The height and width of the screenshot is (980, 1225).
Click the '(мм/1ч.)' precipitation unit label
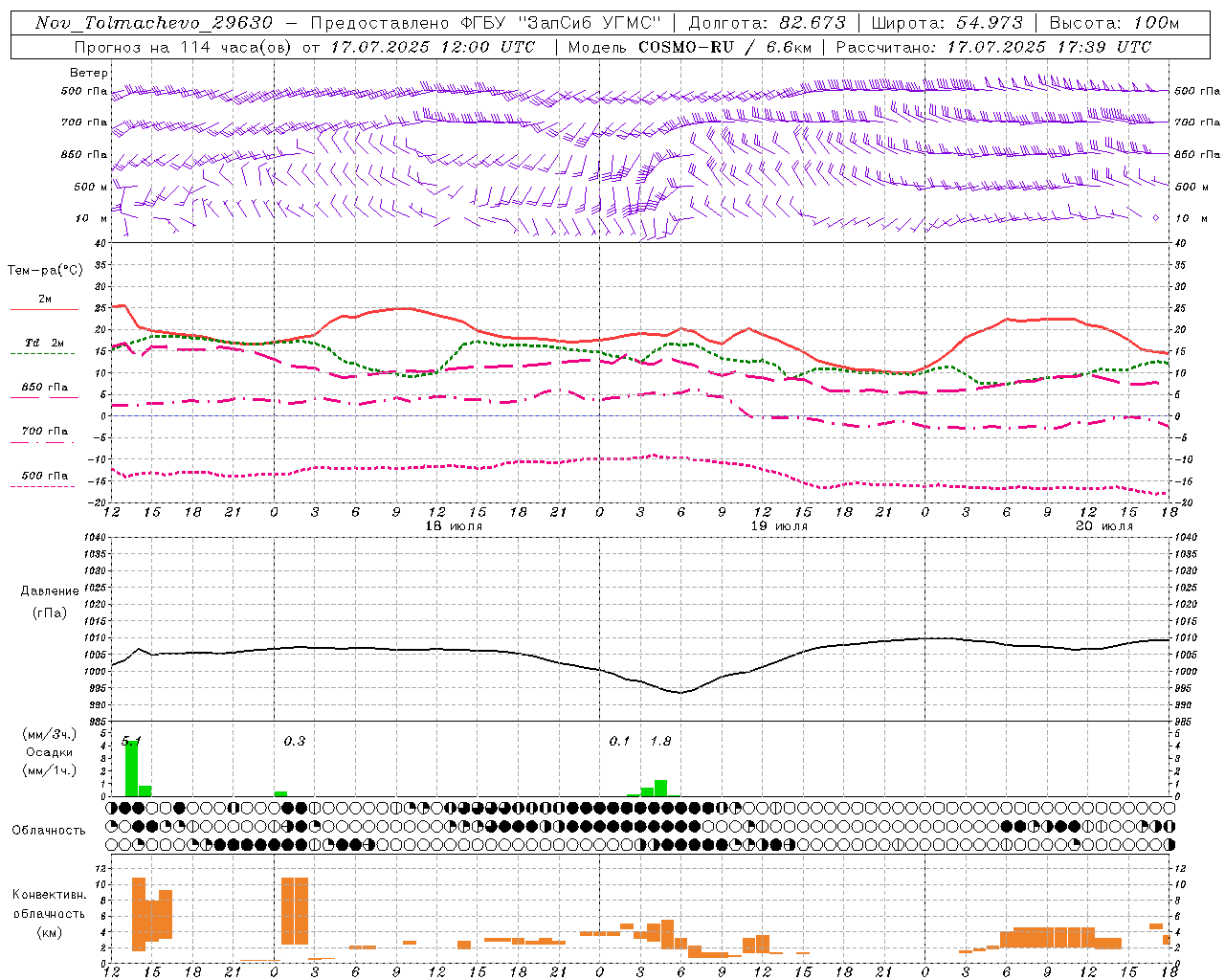tap(49, 770)
